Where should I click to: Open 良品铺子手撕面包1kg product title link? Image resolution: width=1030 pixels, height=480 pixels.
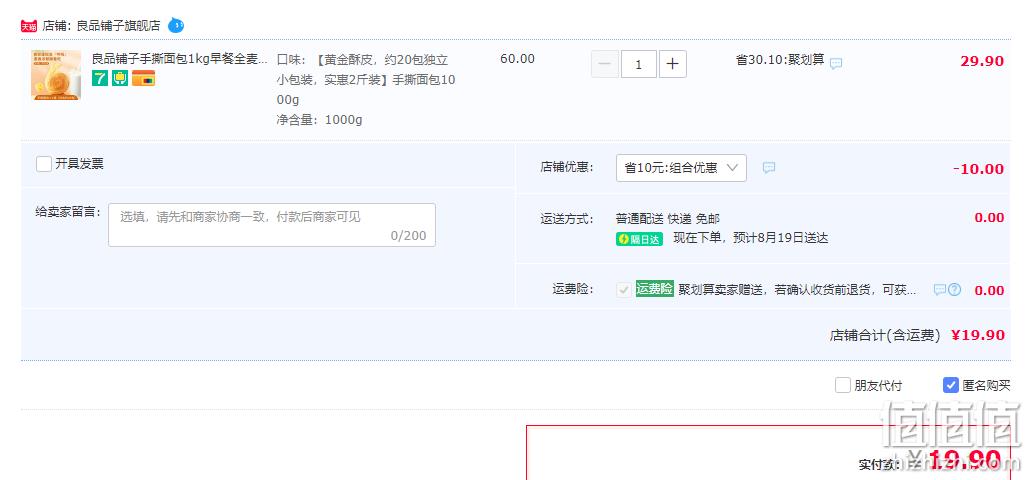[x=179, y=59]
